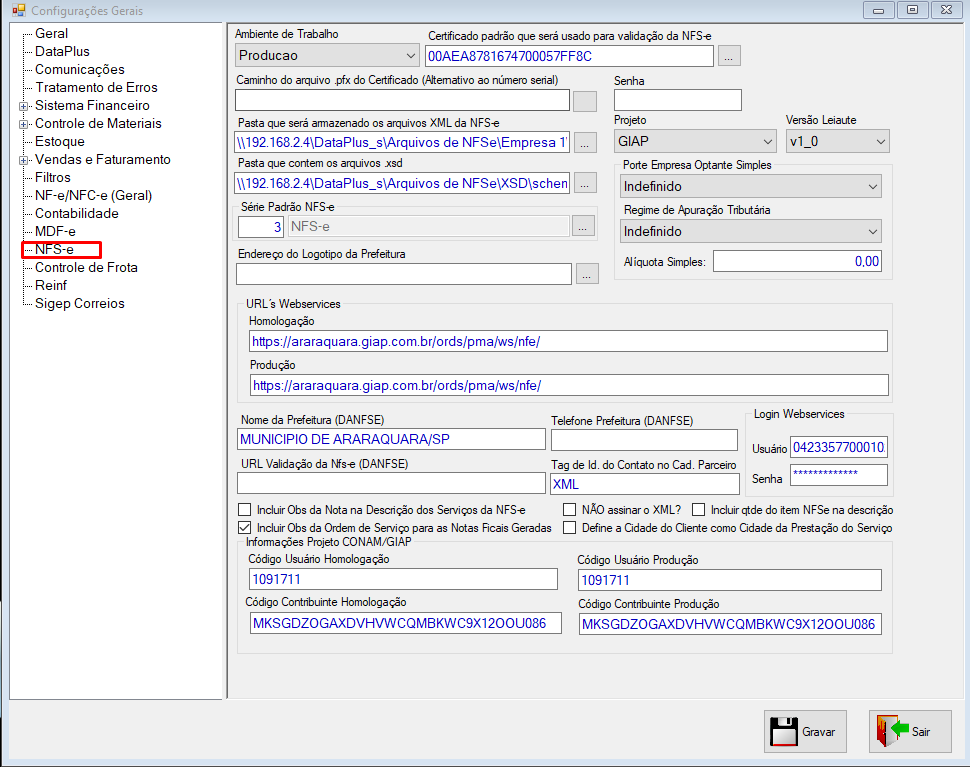Viewport: 970px width, 767px height.
Task: Browse for the XML files storage folder
Action: (585, 143)
